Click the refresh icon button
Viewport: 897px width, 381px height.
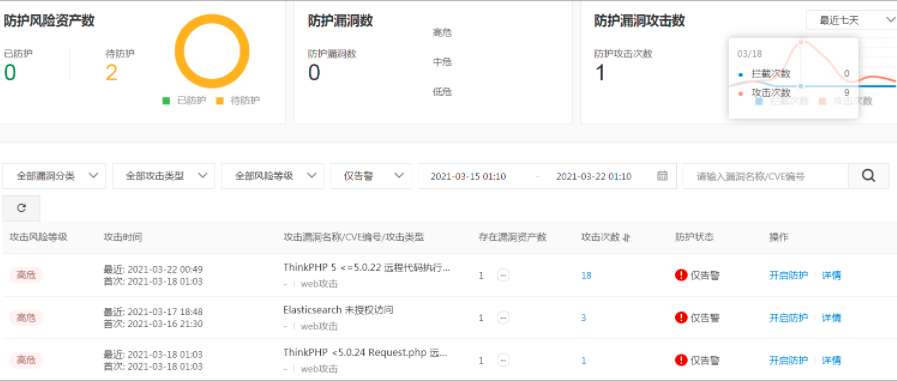pos(22,208)
